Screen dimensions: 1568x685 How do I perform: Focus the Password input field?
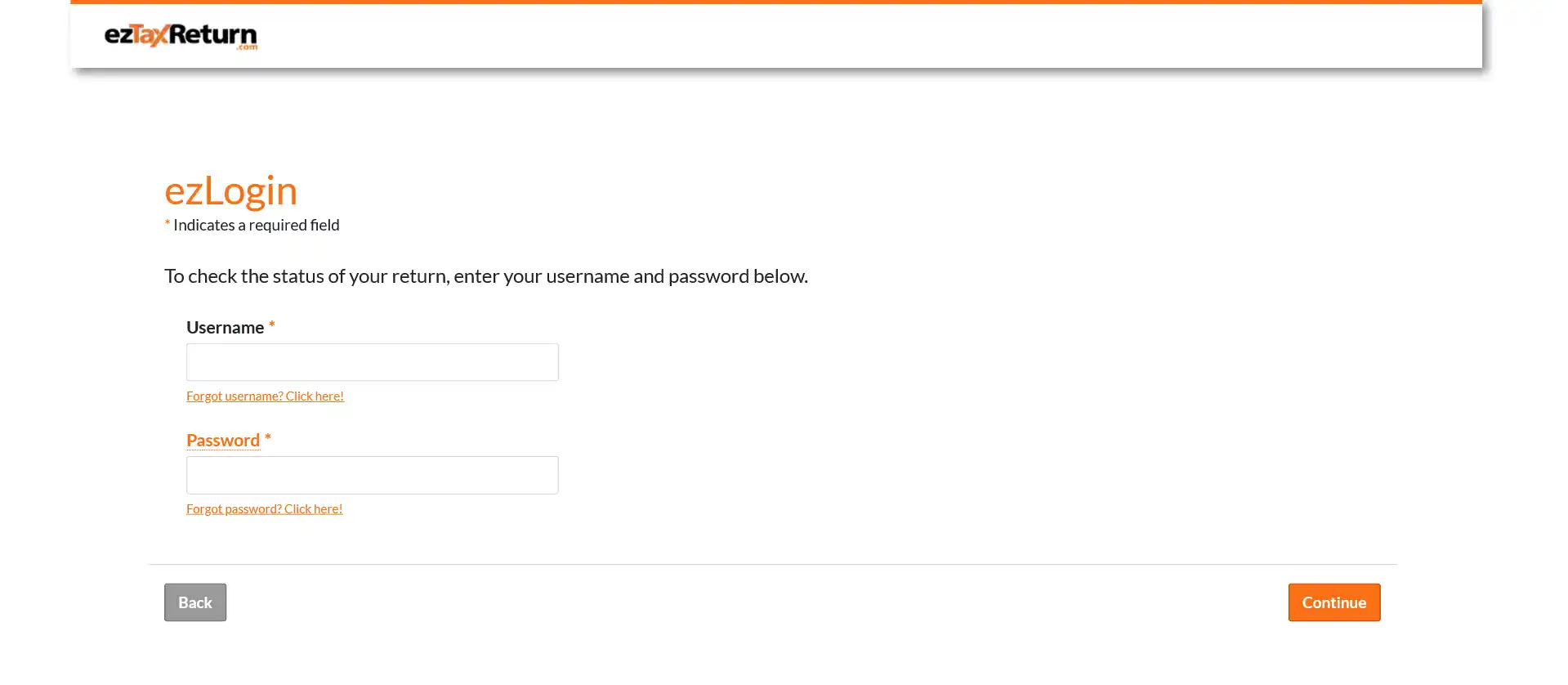click(372, 475)
